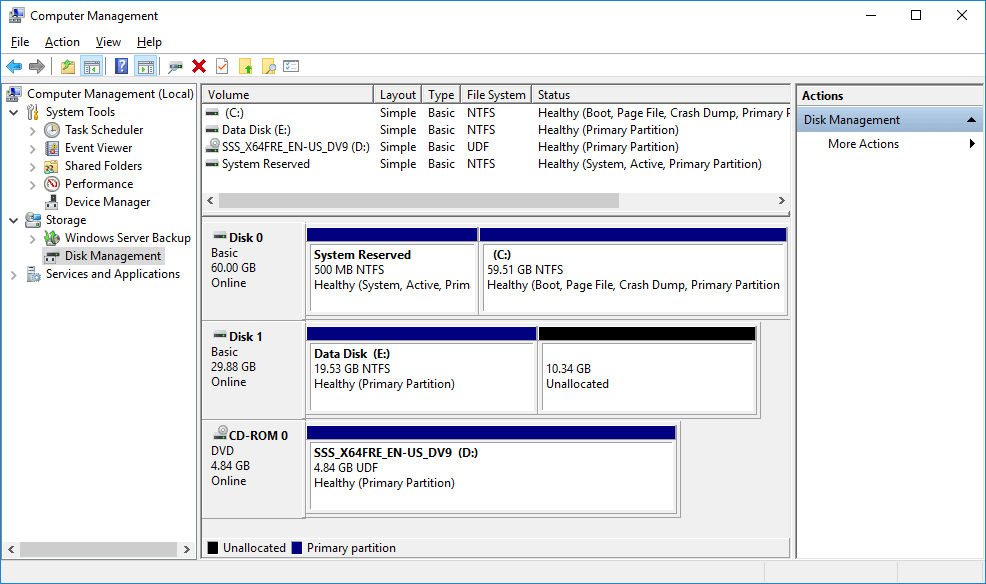The image size is (986, 584).
Task: Select the Data Disk (E:) volume row
Action: [496, 130]
